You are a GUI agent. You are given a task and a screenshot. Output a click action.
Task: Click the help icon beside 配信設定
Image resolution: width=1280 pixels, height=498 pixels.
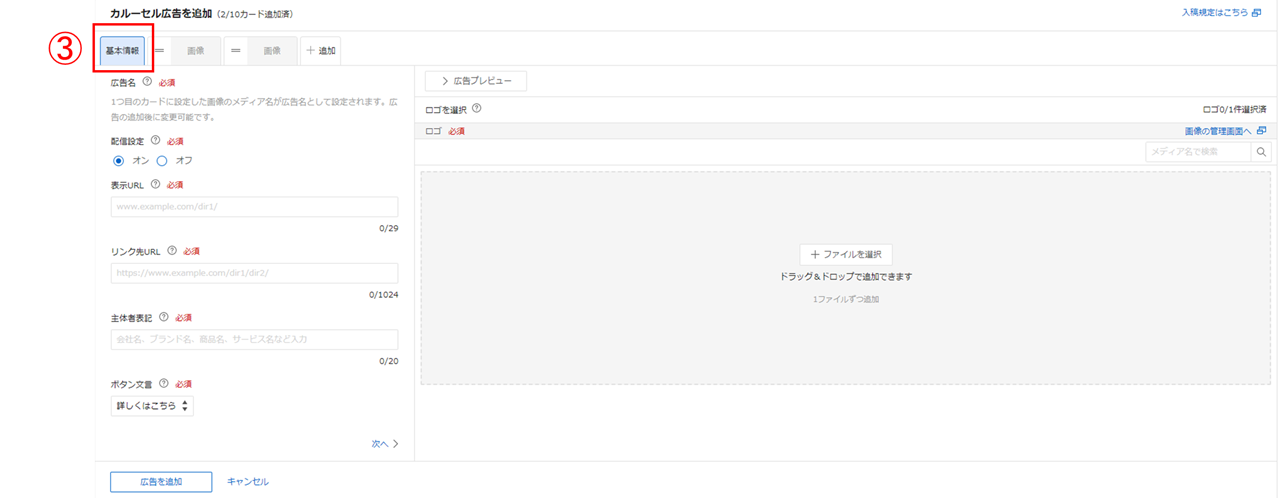[x=155, y=141]
